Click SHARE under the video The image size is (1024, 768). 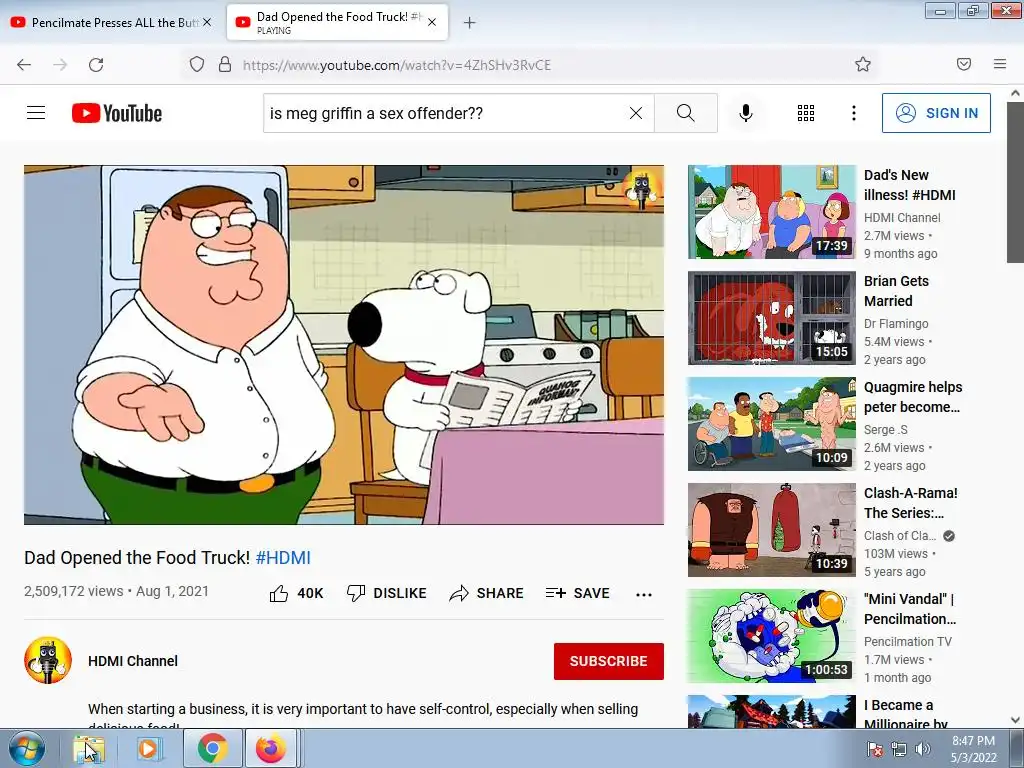tap(487, 593)
